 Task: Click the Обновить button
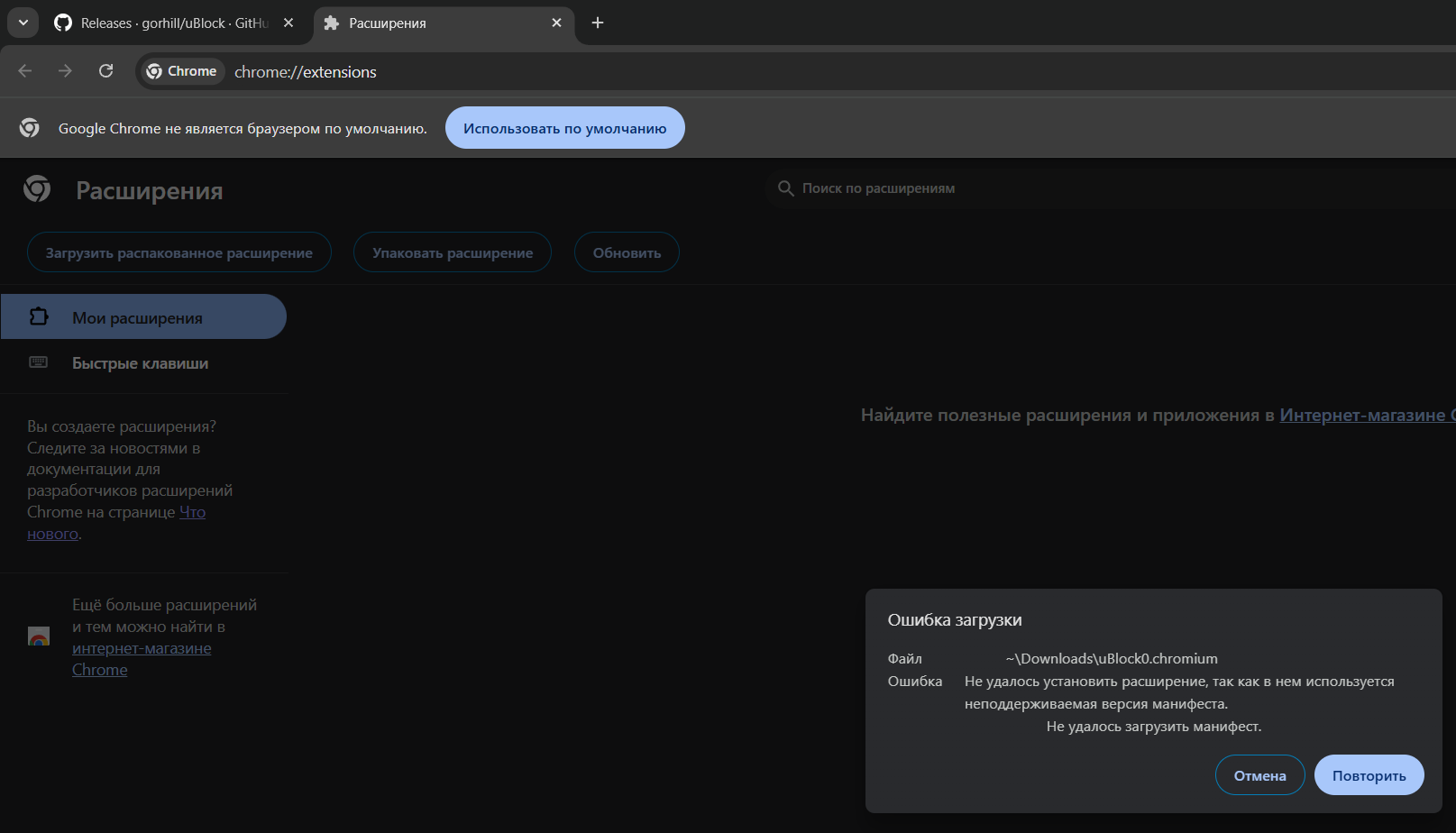tap(627, 252)
